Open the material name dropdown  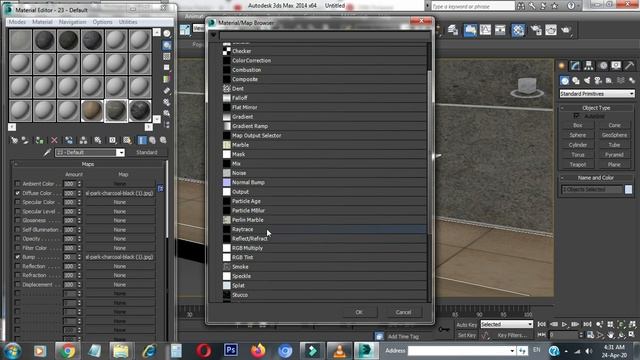click(x=120, y=153)
